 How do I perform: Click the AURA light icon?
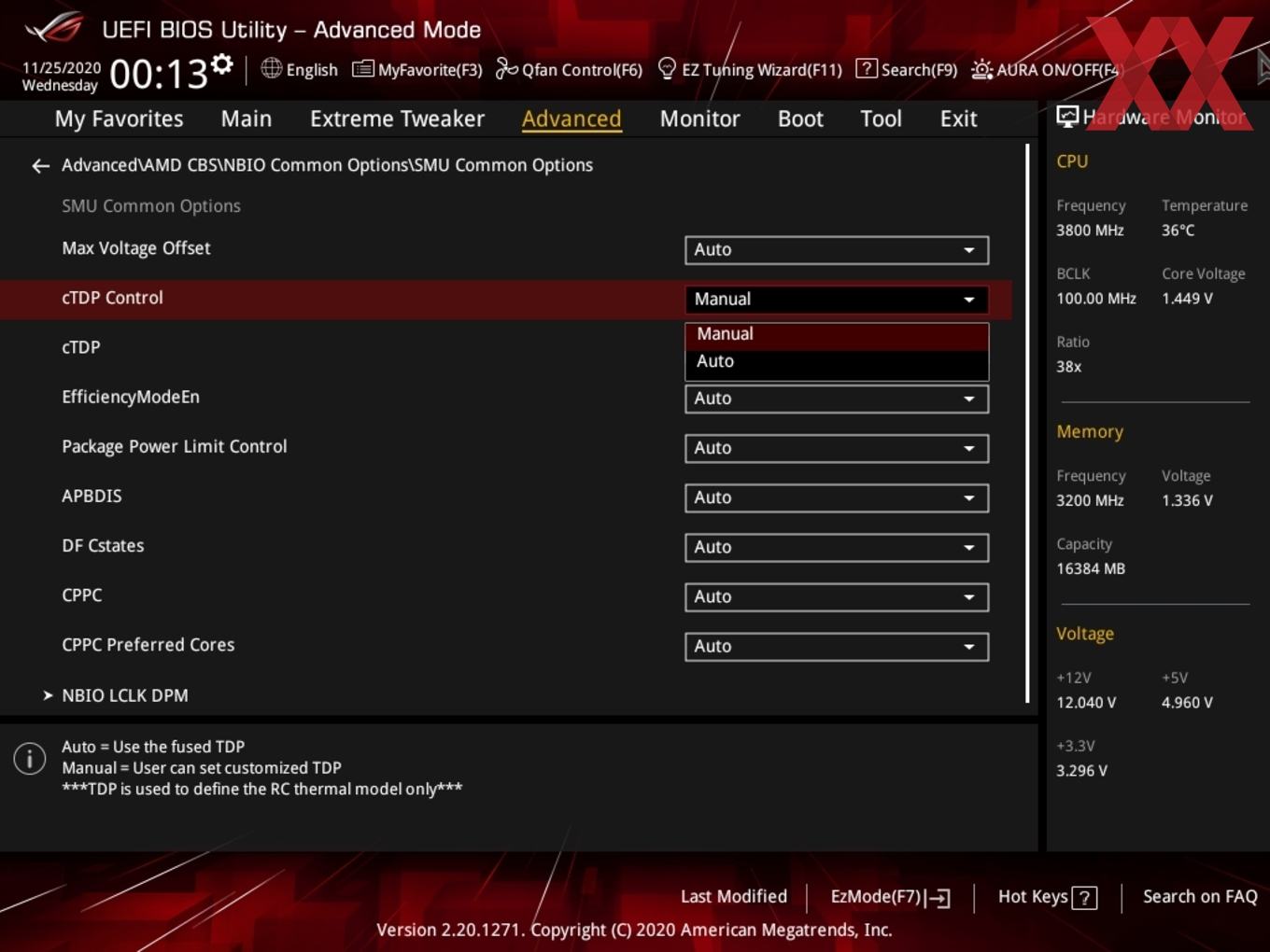pos(981,69)
